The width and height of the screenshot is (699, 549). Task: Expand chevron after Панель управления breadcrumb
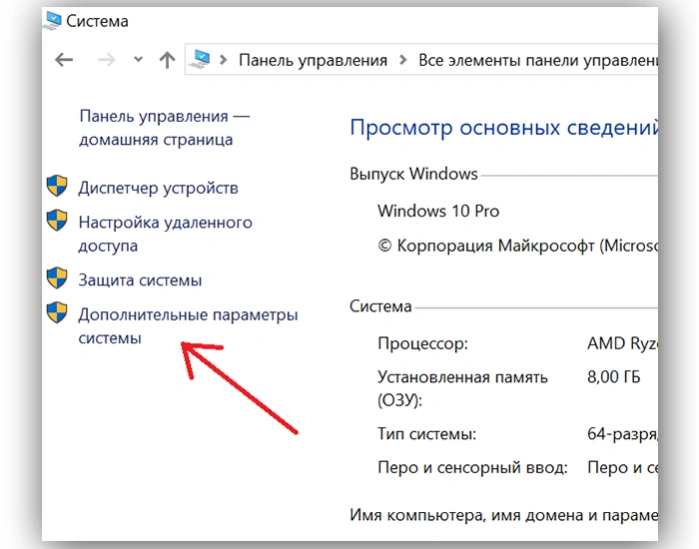[x=403, y=60]
